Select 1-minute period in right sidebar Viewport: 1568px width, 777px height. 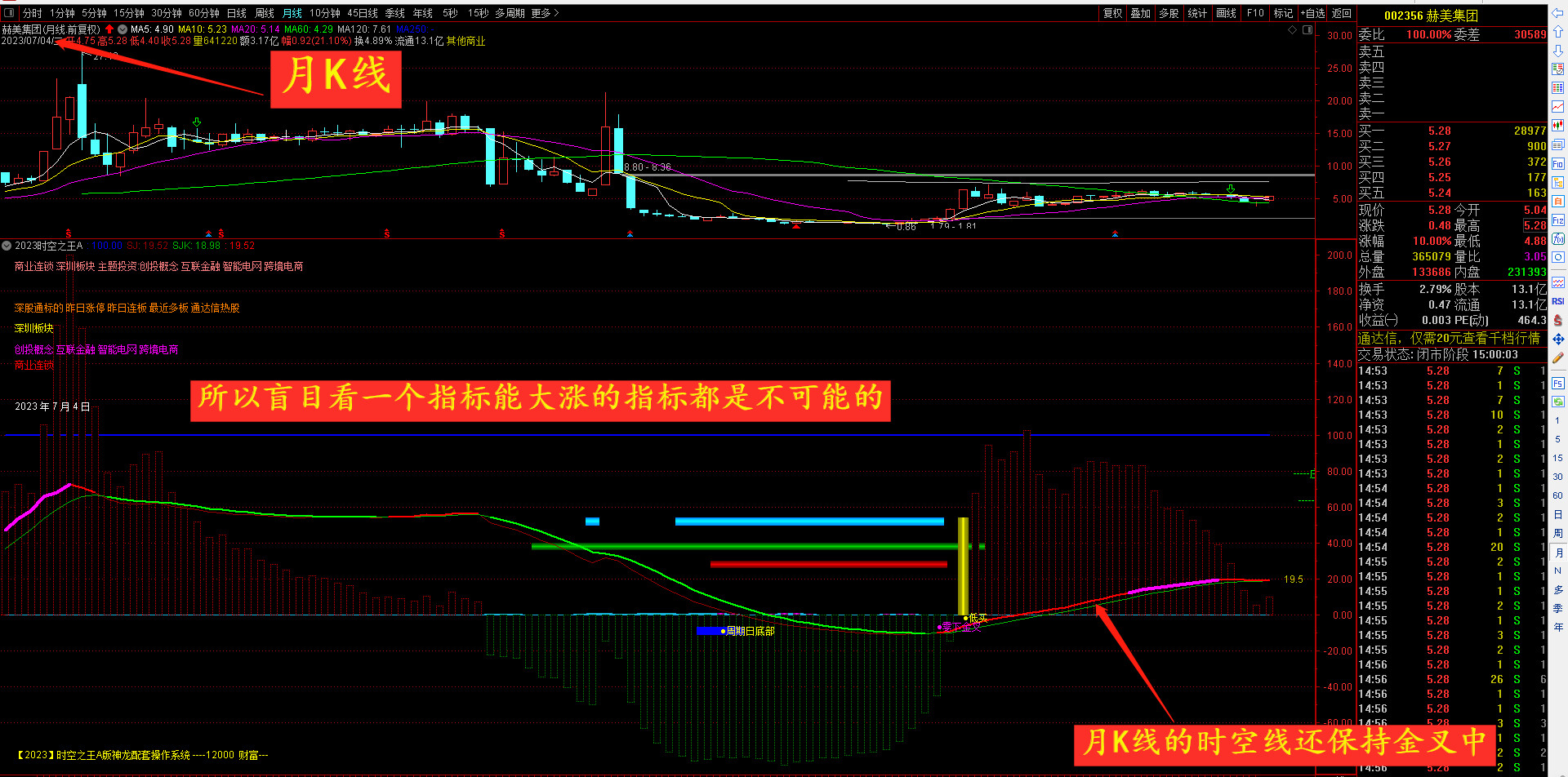point(1558,420)
